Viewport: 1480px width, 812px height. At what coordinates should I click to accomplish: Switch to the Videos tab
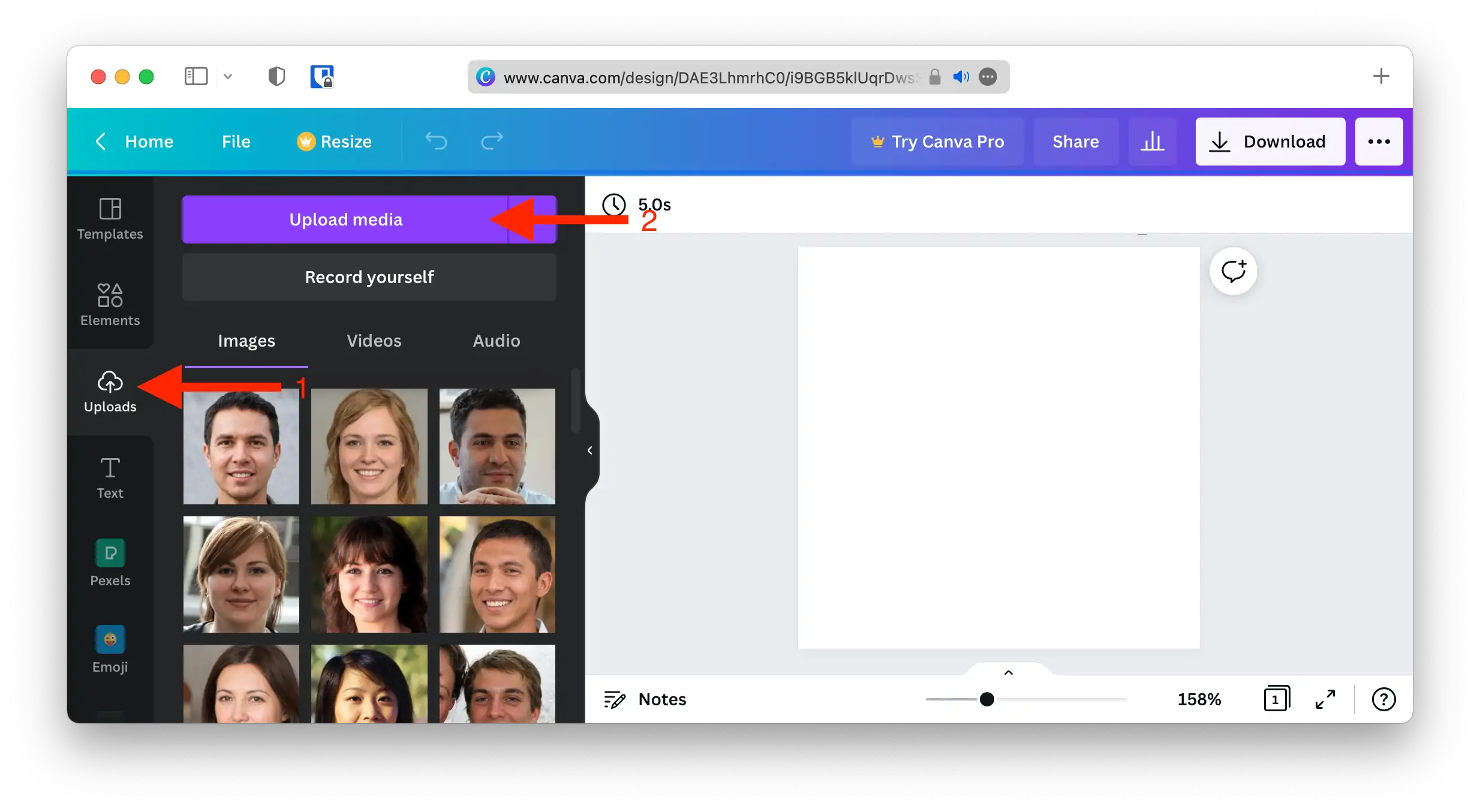click(x=374, y=341)
